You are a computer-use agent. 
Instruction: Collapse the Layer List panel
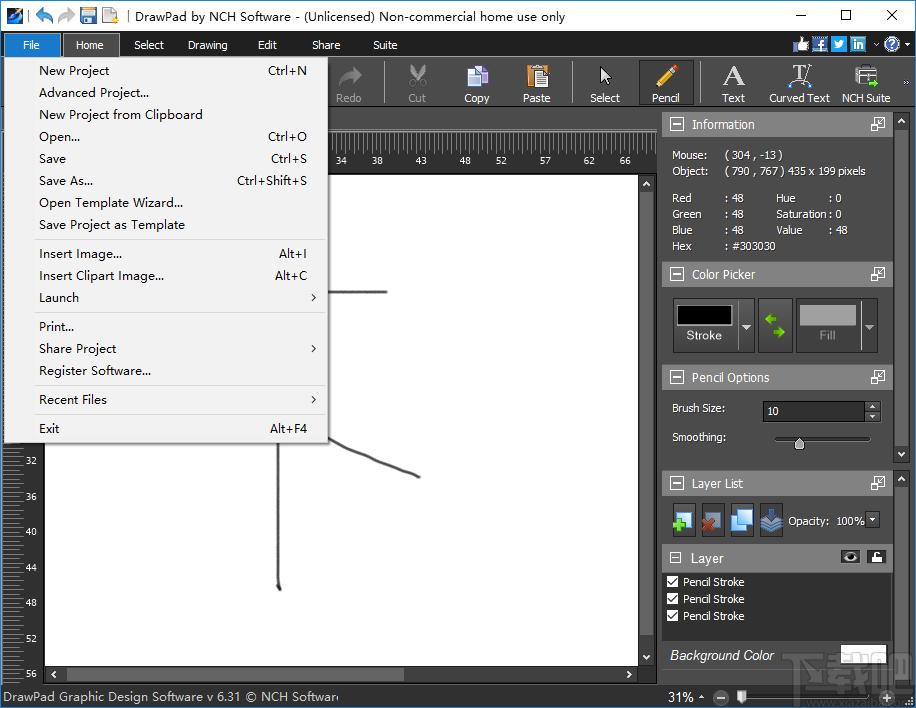pyautogui.click(x=676, y=483)
